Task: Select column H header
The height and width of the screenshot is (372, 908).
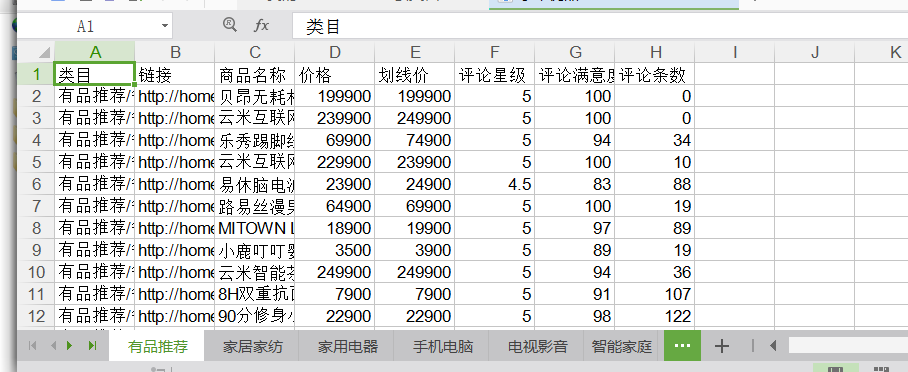Action: pos(654,52)
